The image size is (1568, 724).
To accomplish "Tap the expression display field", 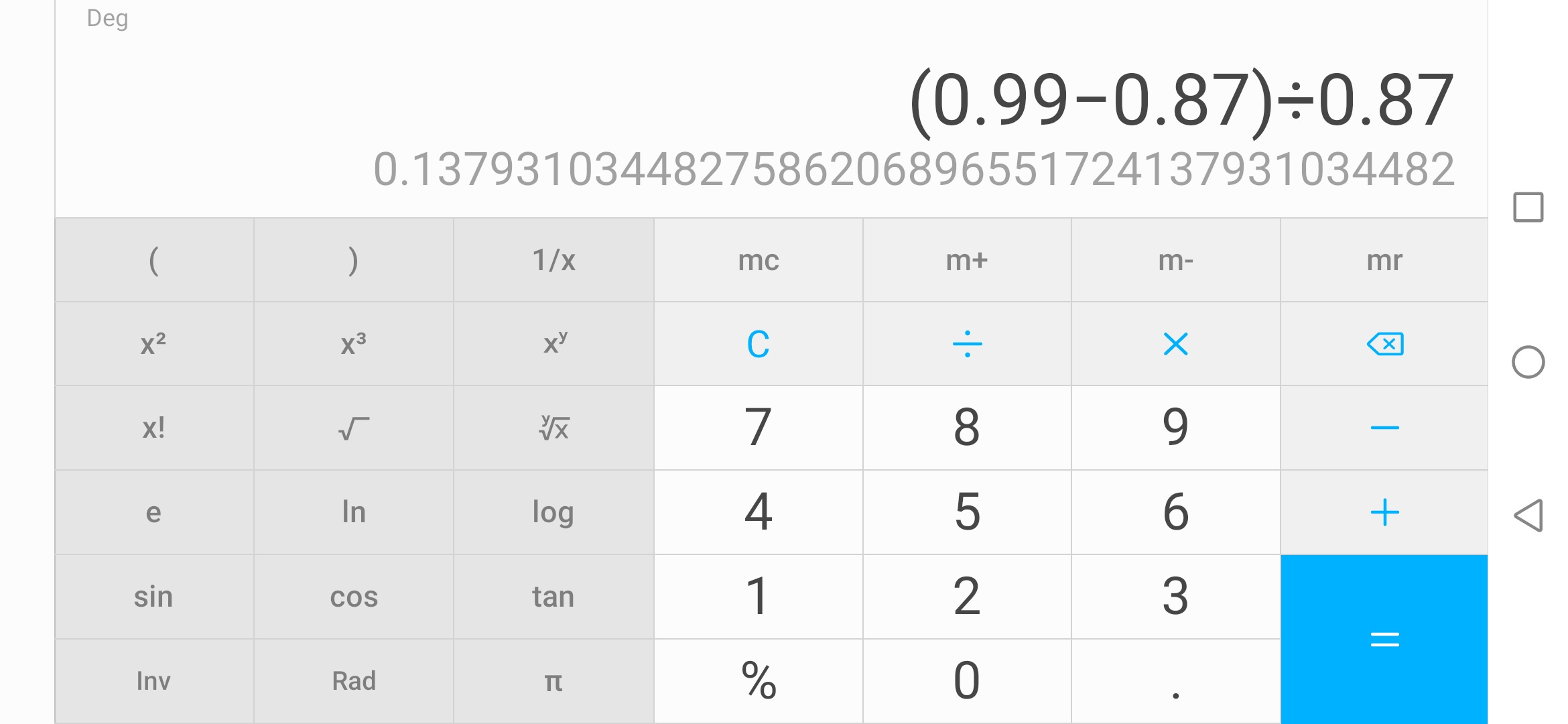I will click(x=1182, y=101).
